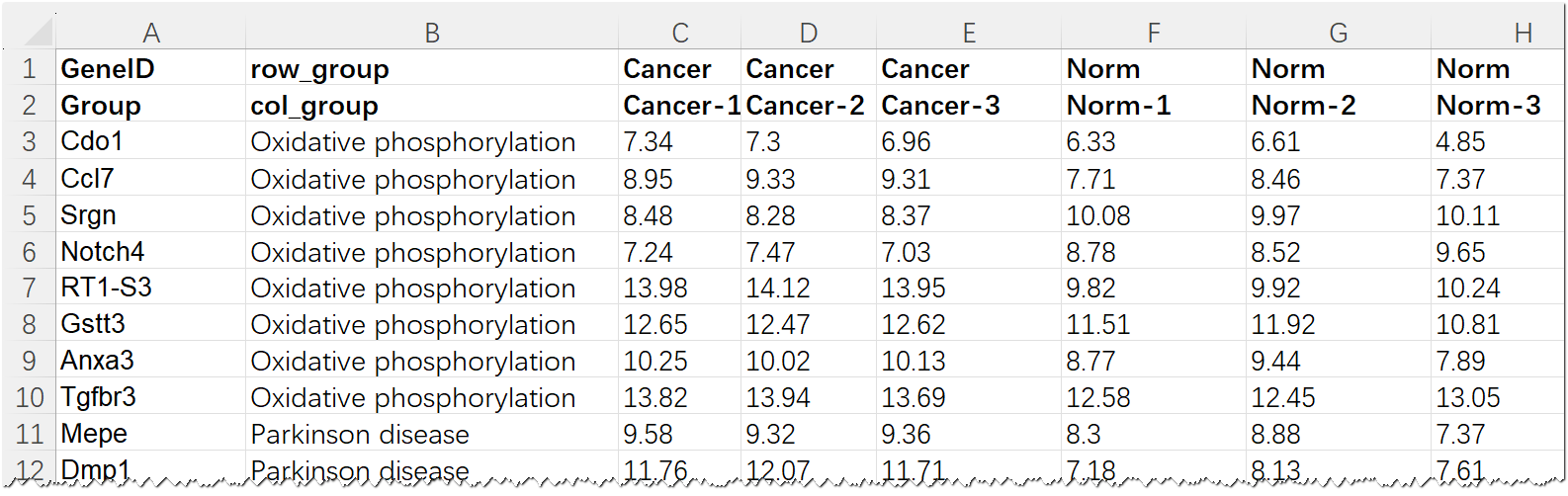Select the cell with value 10.08

(x=1154, y=214)
